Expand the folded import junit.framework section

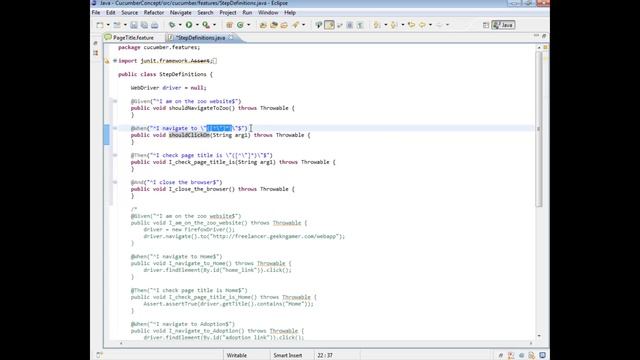(x=115, y=61)
